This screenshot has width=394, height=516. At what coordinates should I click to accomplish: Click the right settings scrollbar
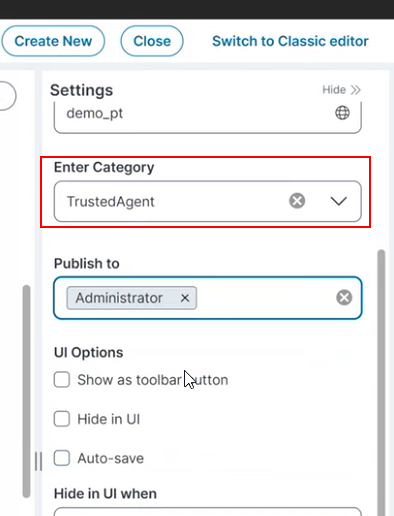(x=381, y=383)
